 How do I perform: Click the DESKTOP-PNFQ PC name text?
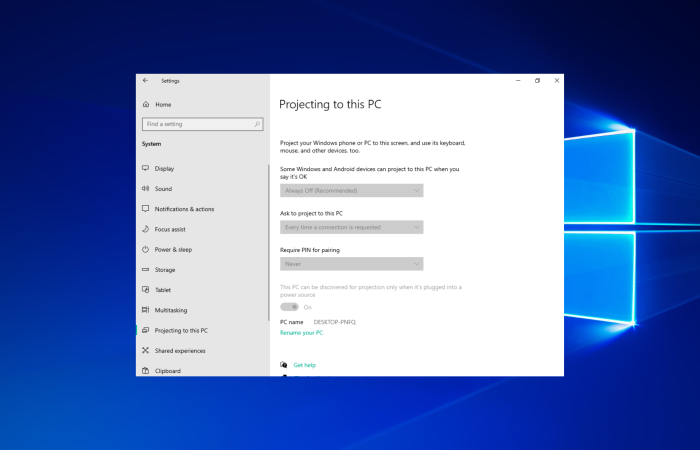tap(334, 322)
